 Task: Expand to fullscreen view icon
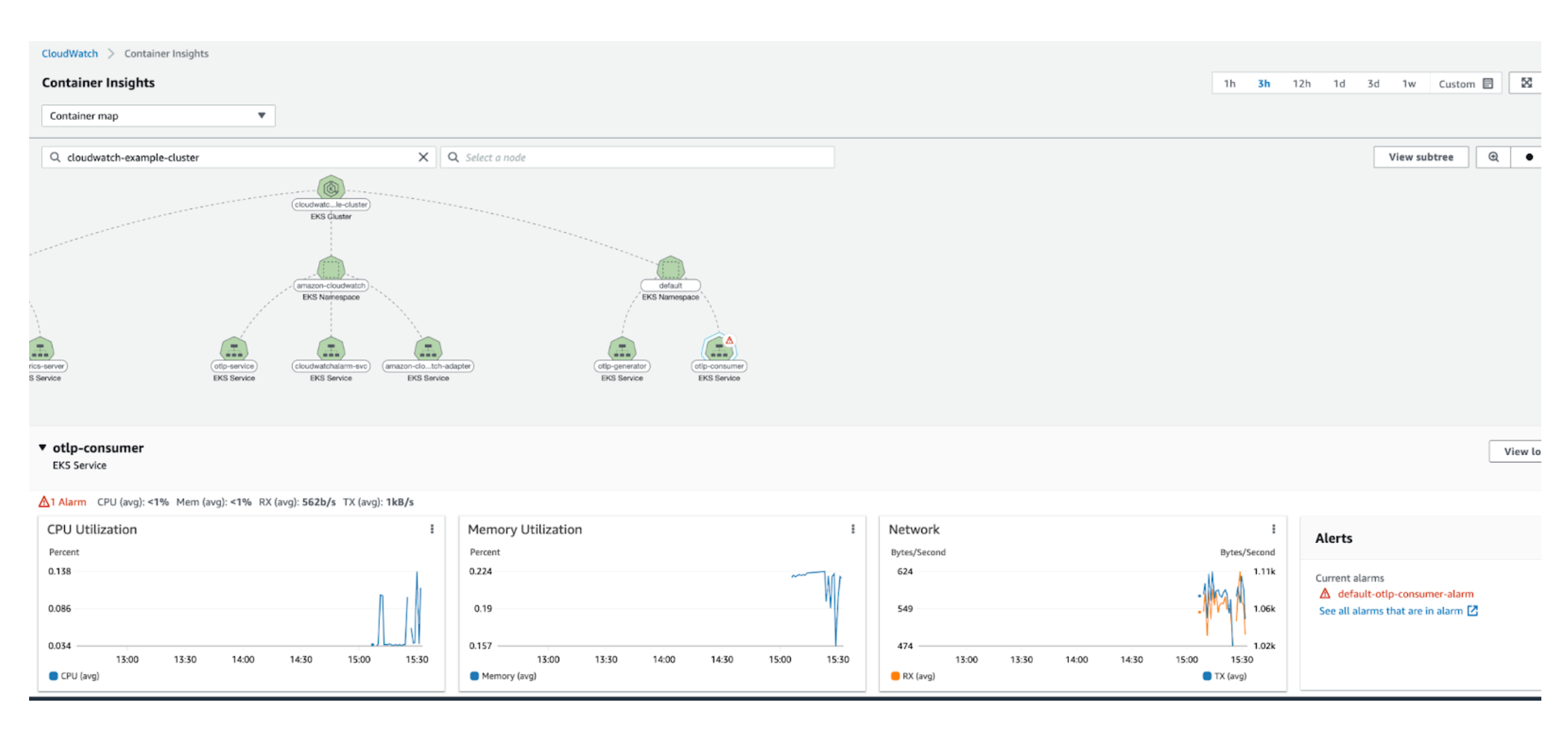pyautogui.click(x=1526, y=83)
